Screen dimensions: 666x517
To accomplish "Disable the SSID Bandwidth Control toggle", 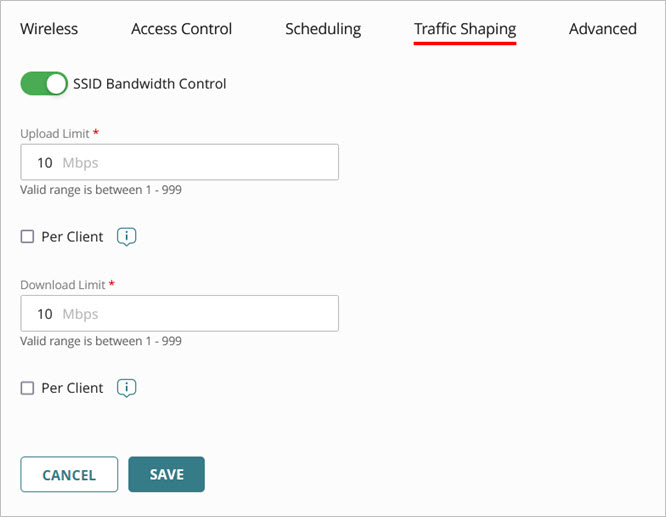I will (44, 84).
